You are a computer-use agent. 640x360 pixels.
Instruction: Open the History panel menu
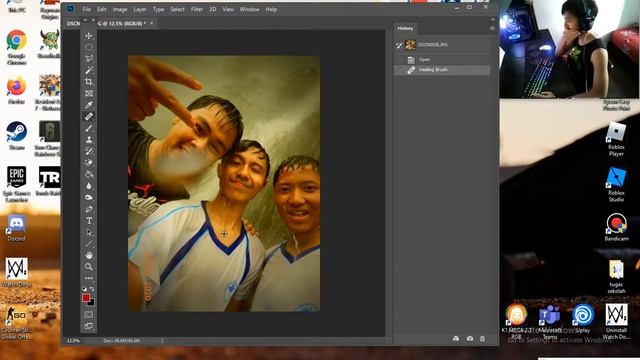click(492, 28)
